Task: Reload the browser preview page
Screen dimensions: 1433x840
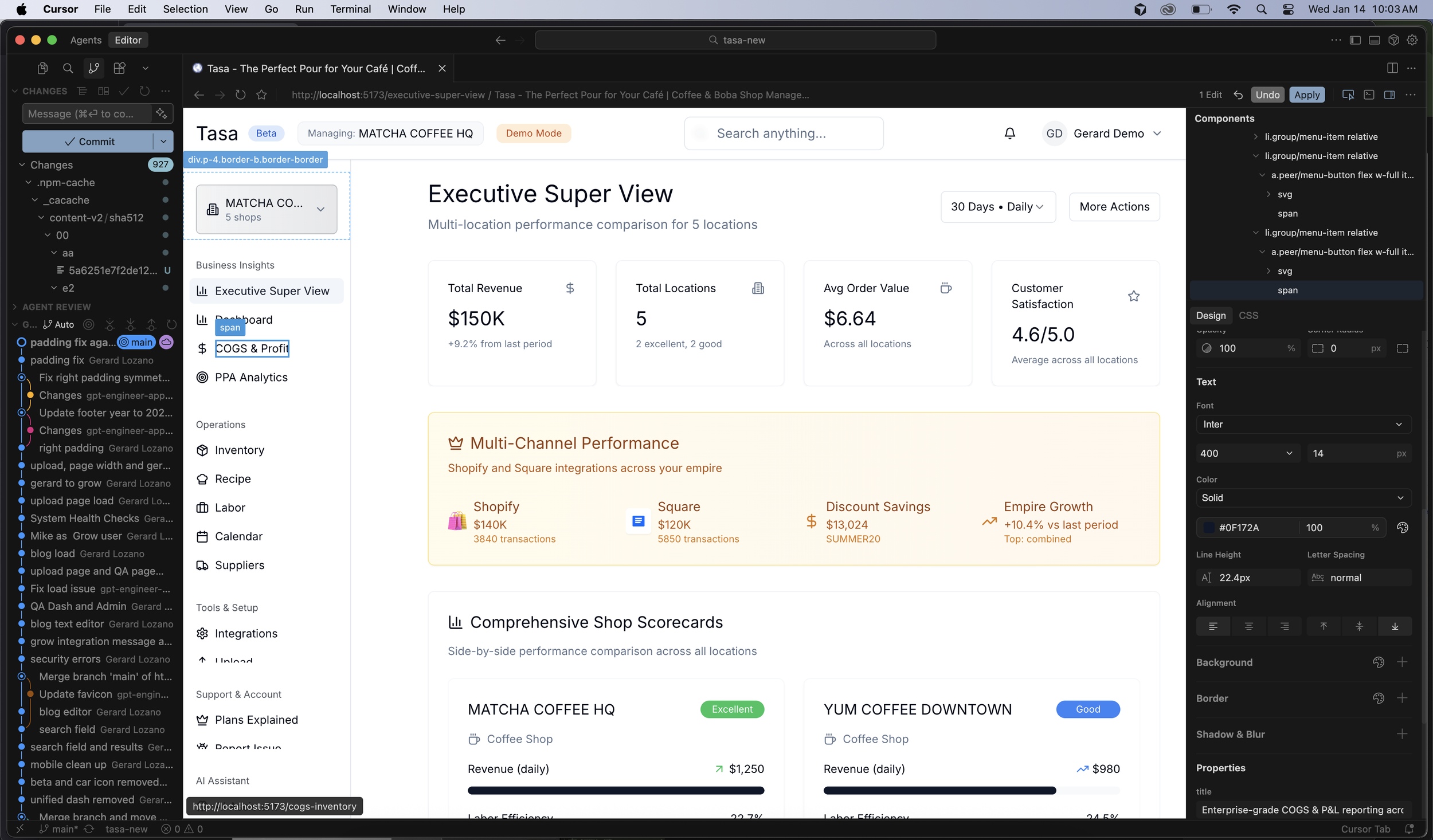Action: click(241, 95)
